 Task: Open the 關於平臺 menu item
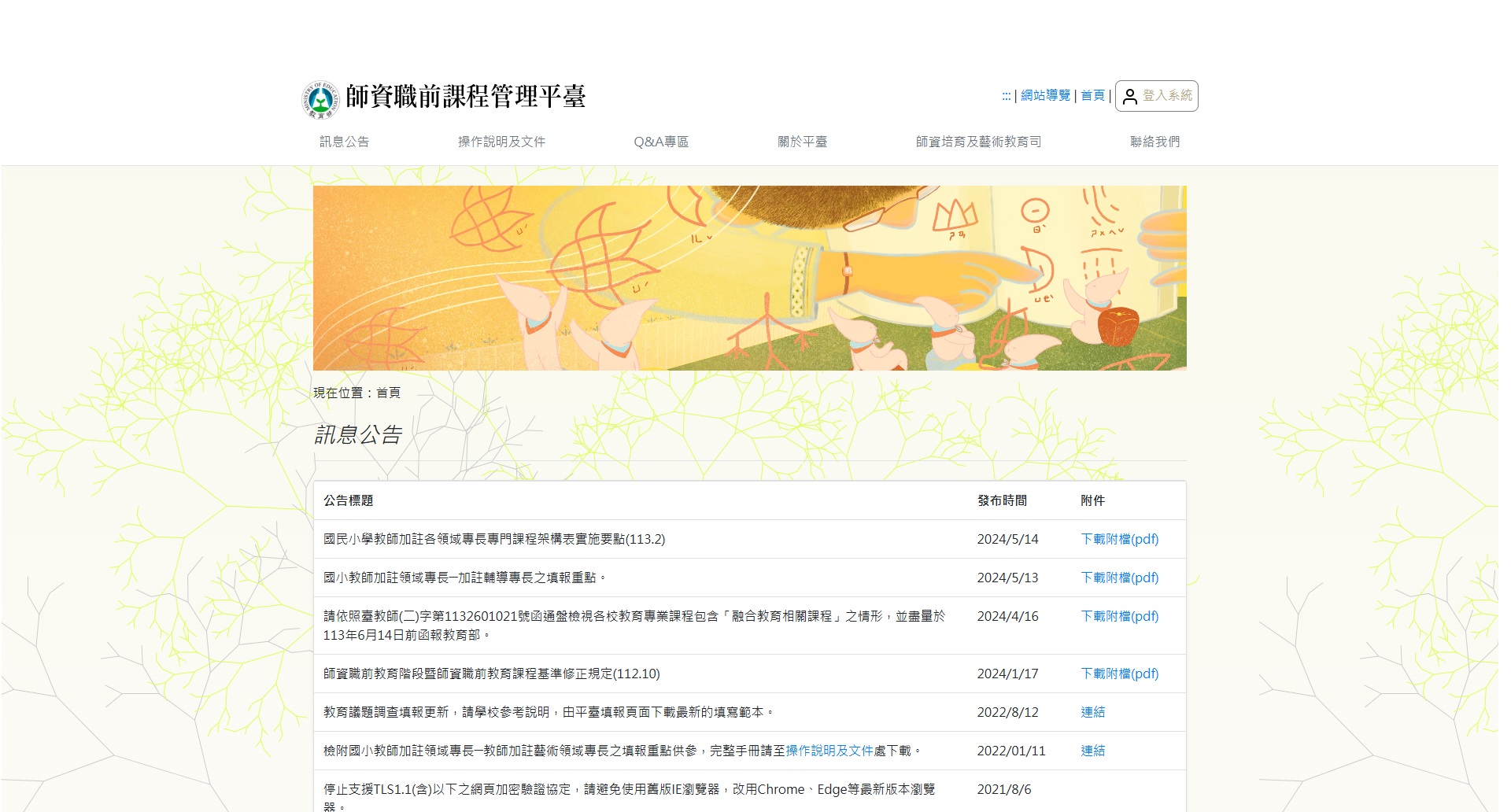point(803,142)
